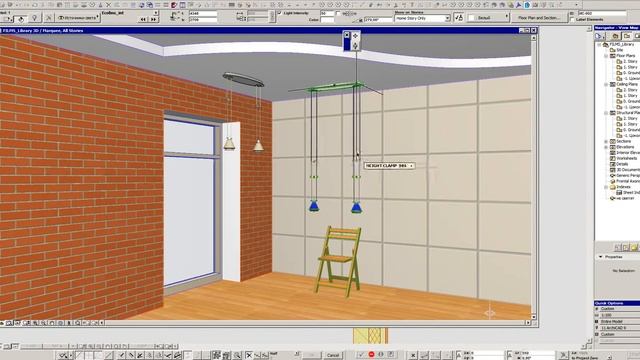Toggle the Label Elements checkbox
This screenshot has width=640, height=360.
pyautogui.click(x=572, y=19)
